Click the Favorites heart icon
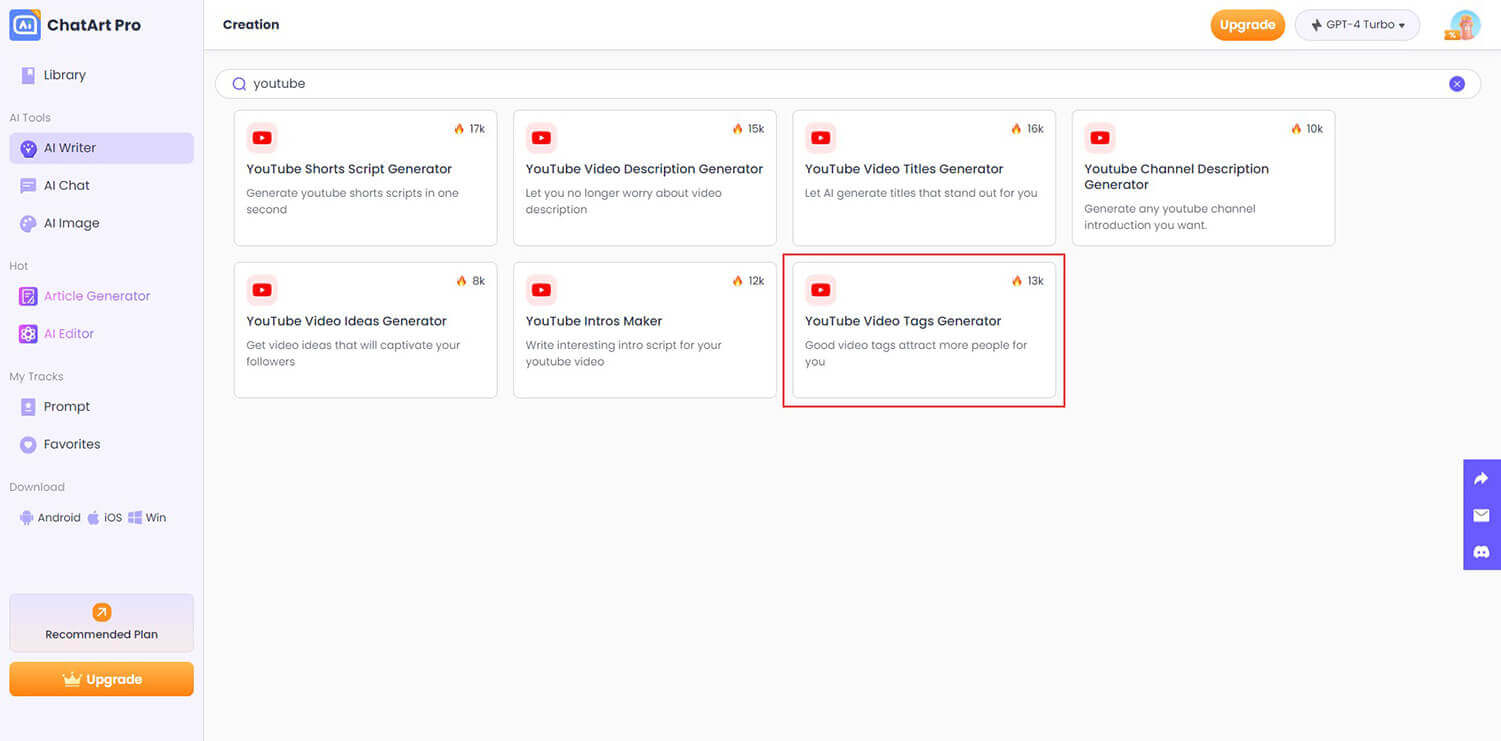 point(28,445)
